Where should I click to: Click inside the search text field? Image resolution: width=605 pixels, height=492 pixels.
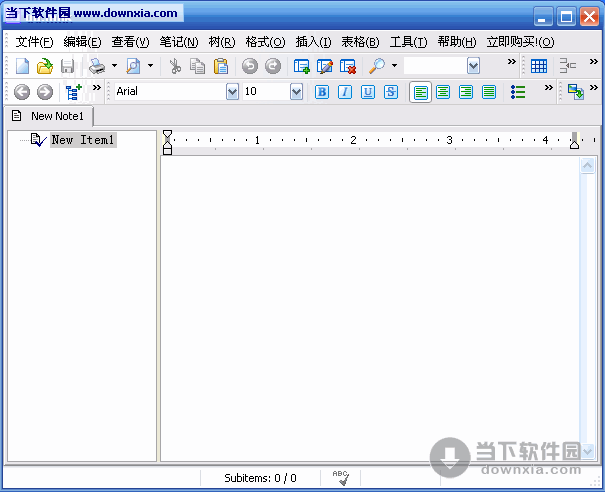(x=435, y=66)
